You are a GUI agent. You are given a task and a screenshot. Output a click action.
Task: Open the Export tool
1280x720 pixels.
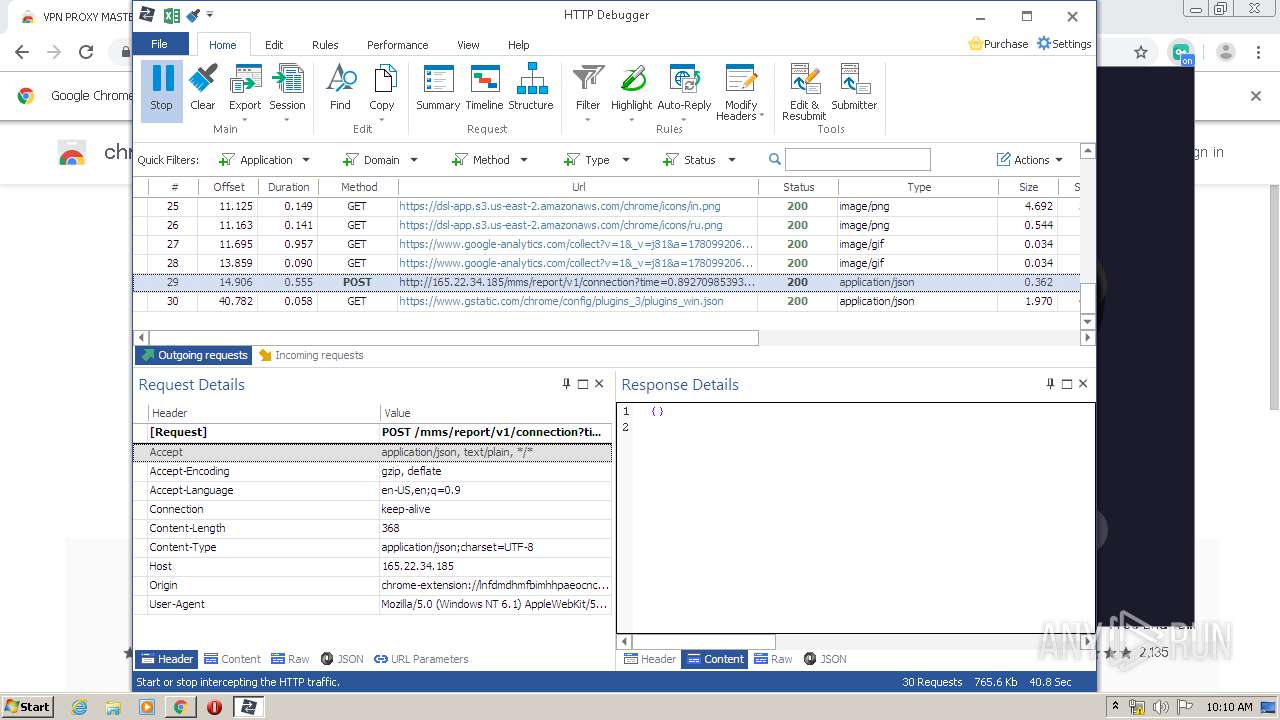coord(245,92)
